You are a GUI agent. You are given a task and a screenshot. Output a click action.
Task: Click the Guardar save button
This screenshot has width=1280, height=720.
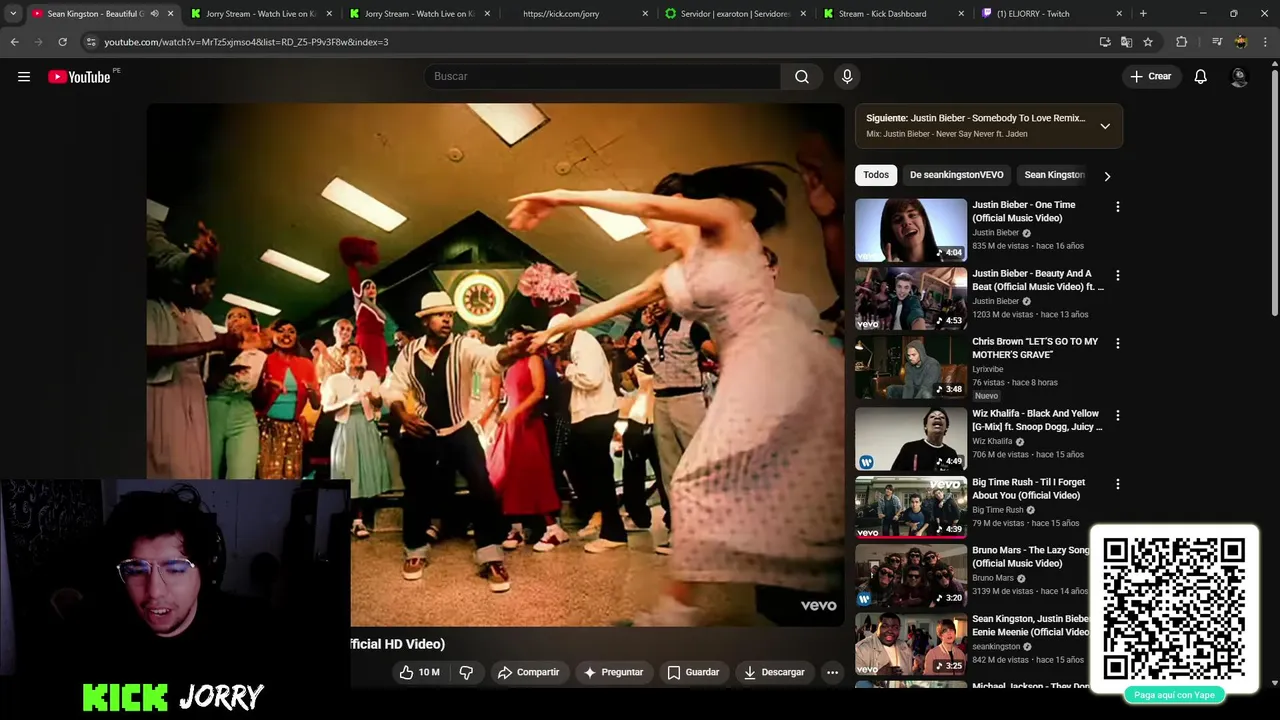coord(693,672)
